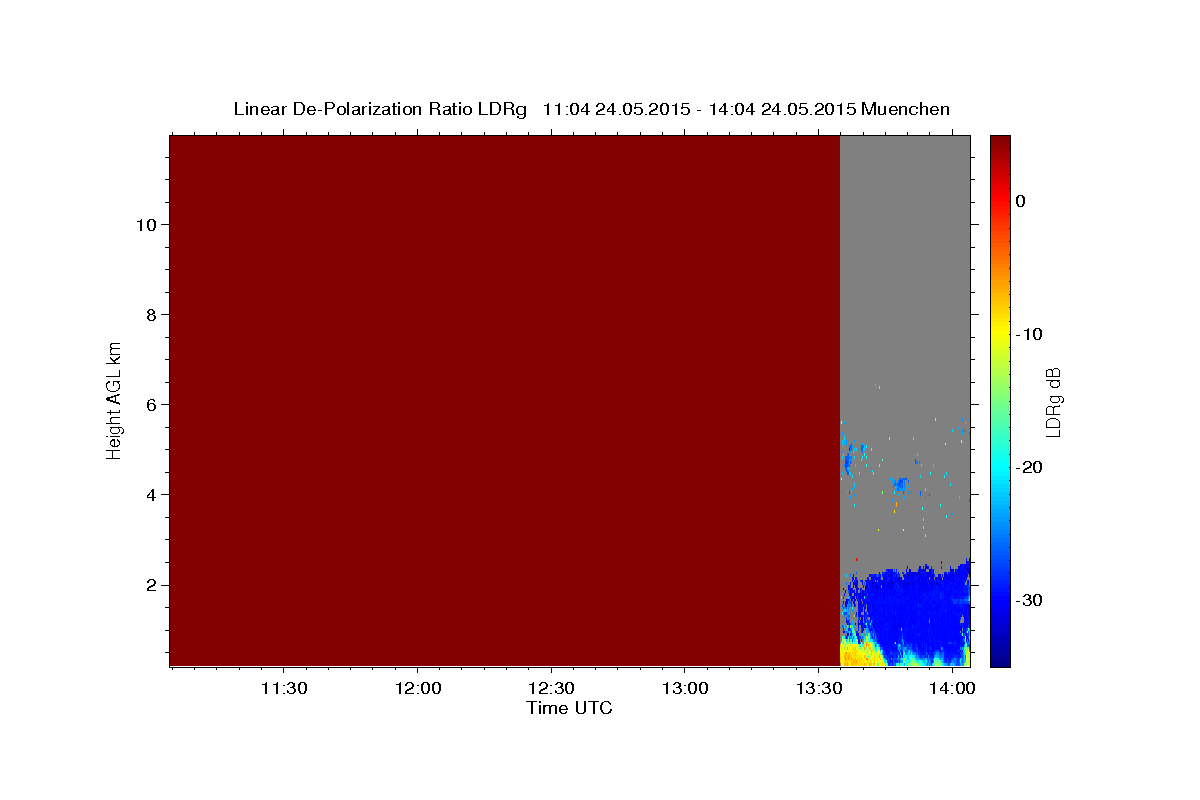This screenshot has width=1200, height=800.
Task: Click the plot title text
Action: pyautogui.click(x=591, y=109)
